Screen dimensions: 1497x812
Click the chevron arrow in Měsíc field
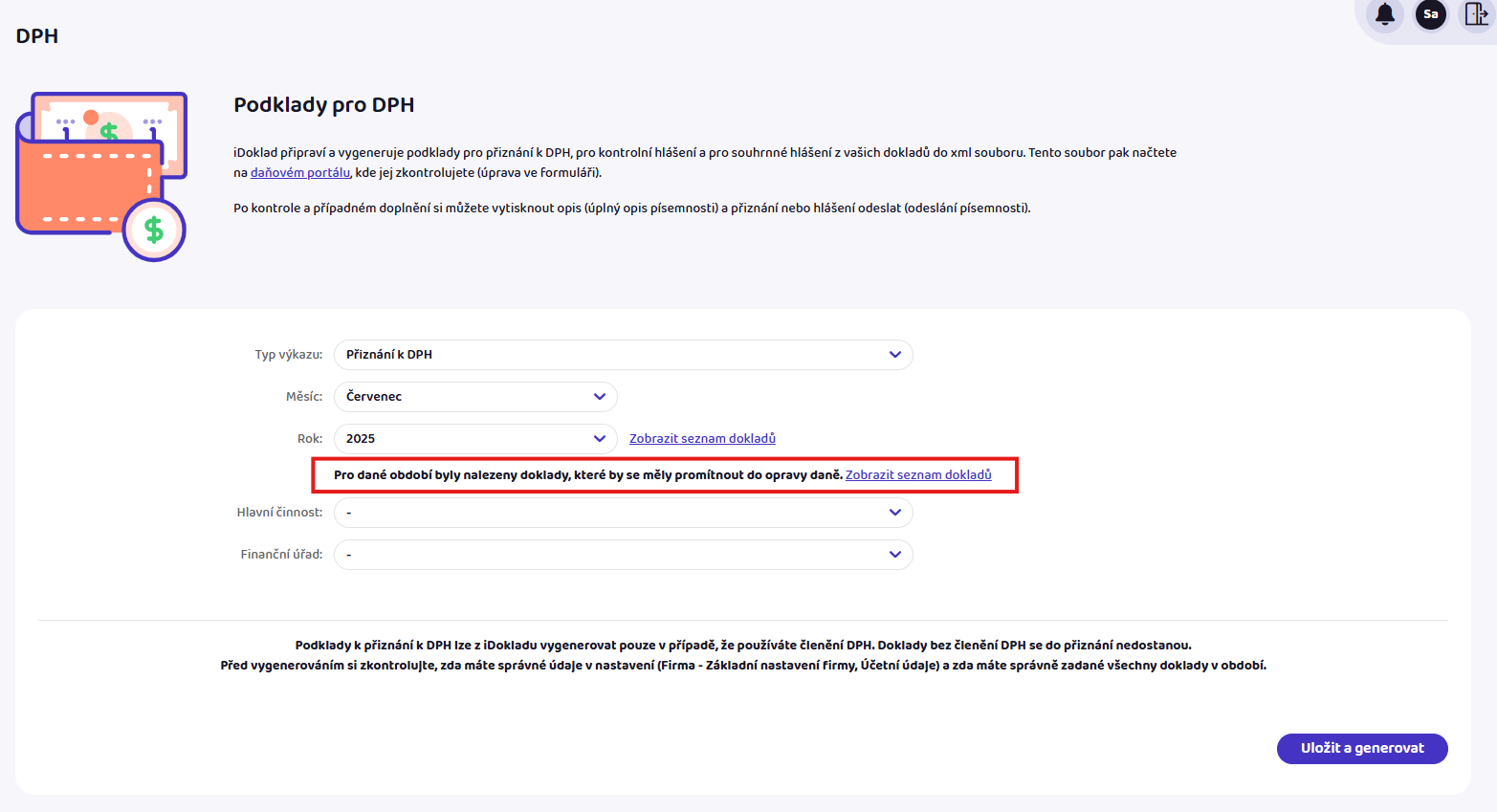click(x=599, y=397)
